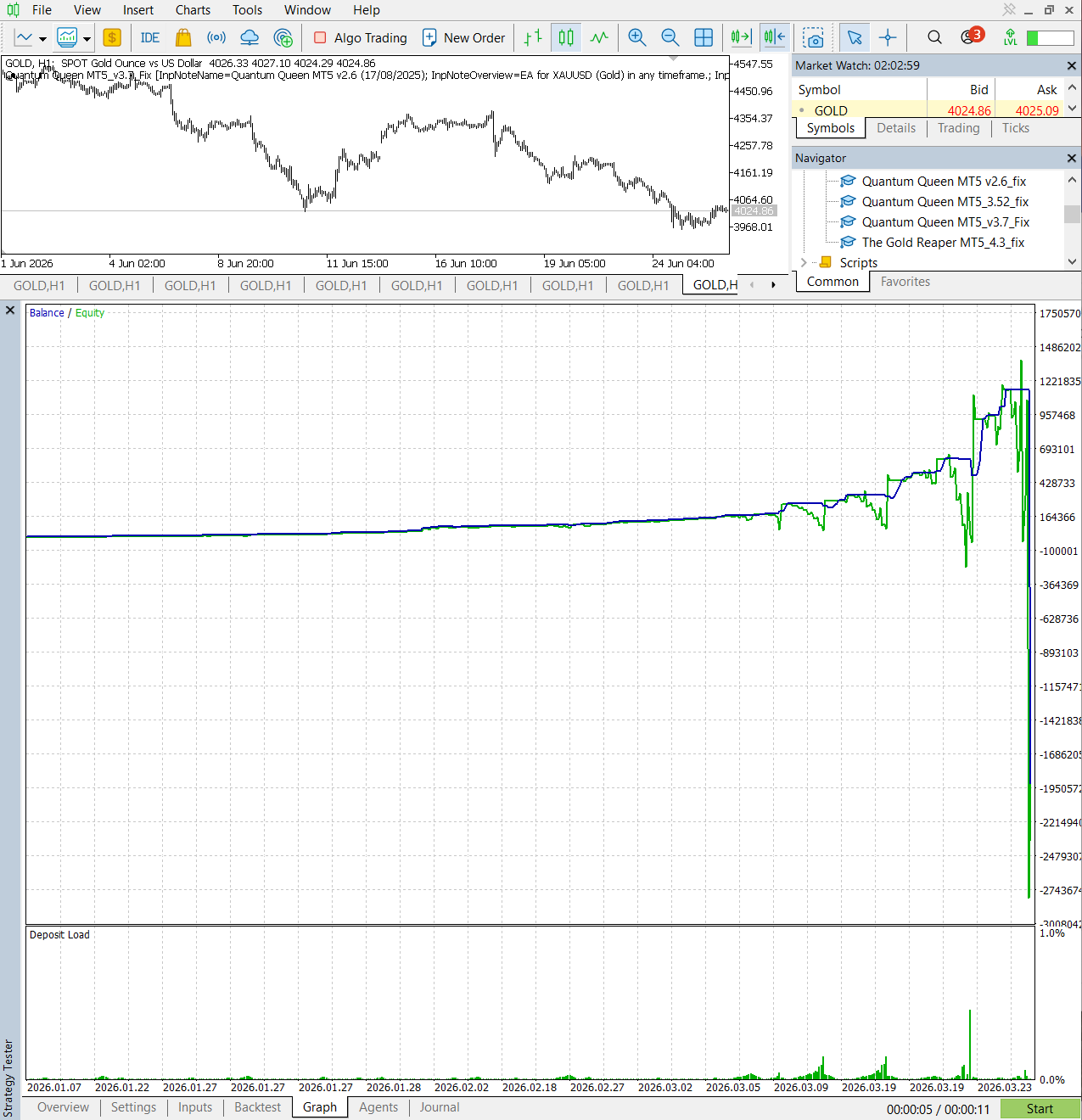Open Strategy Tester Settings tab
The width and height of the screenshot is (1082, 1120).
click(x=133, y=1107)
